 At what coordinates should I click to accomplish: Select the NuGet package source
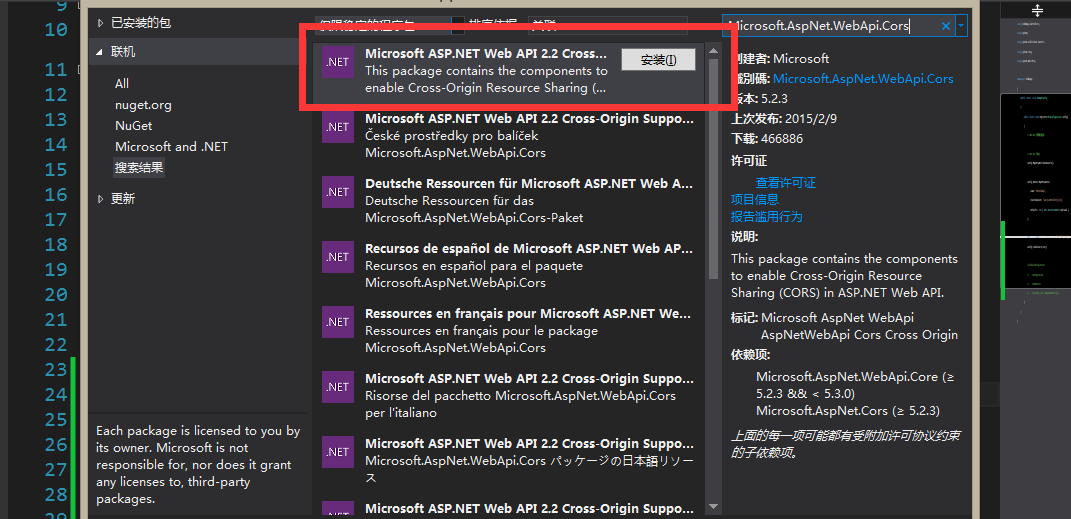point(134,126)
